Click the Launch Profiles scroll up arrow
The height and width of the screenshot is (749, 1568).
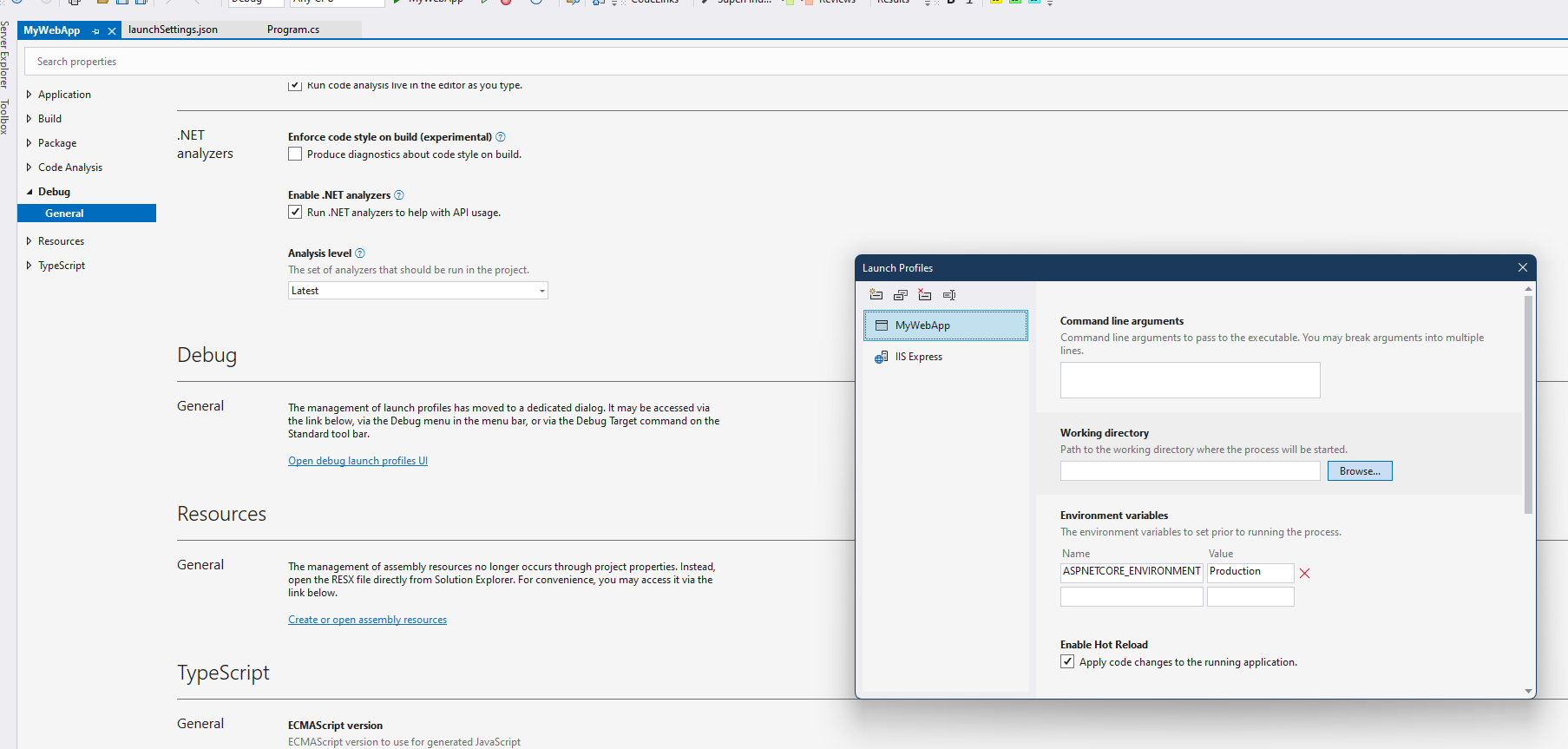pyautogui.click(x=1528, y=288)
